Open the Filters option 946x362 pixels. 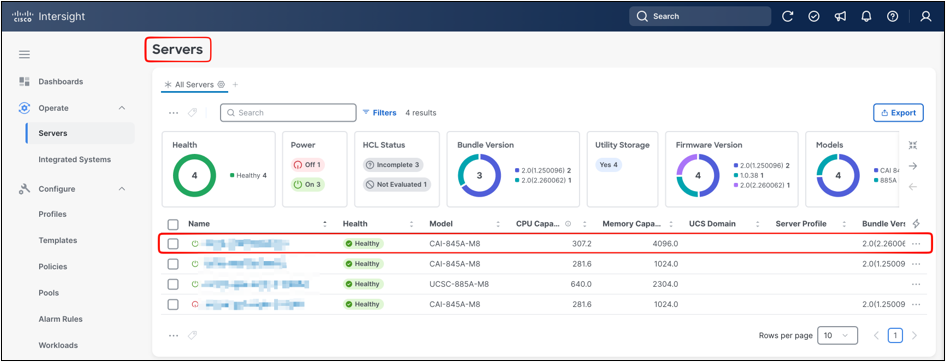coord(379,113)
